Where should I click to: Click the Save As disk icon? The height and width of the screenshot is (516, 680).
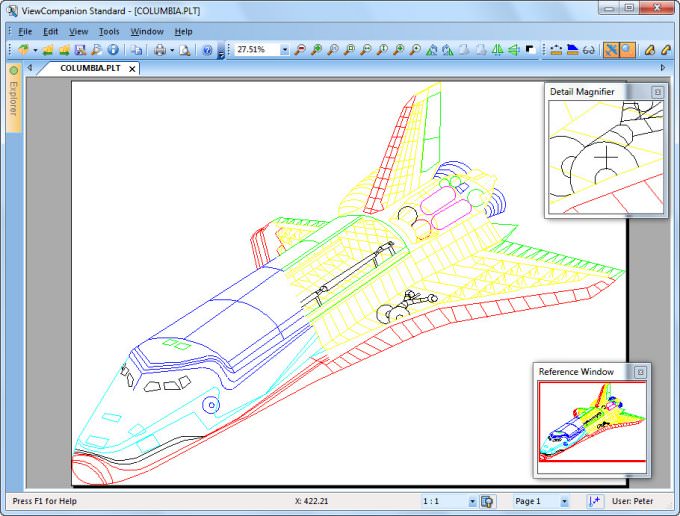tap(80, 50)
